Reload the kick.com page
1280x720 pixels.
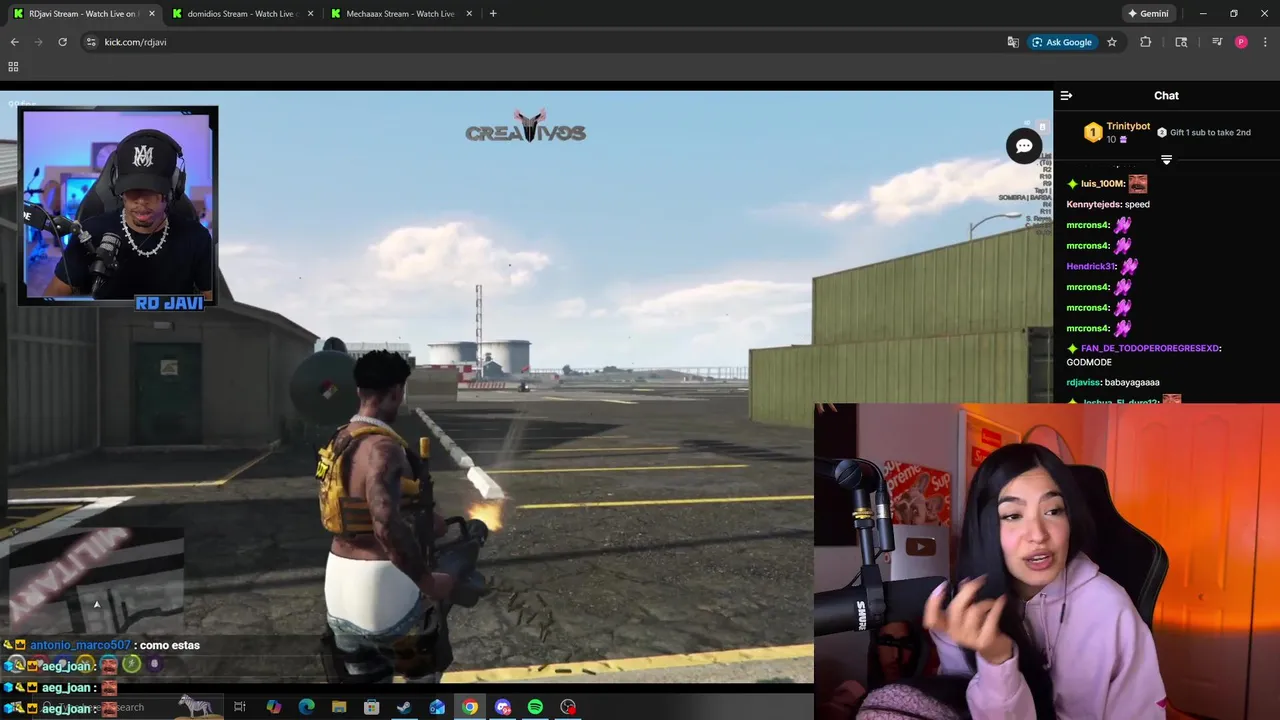coord(62,42)
